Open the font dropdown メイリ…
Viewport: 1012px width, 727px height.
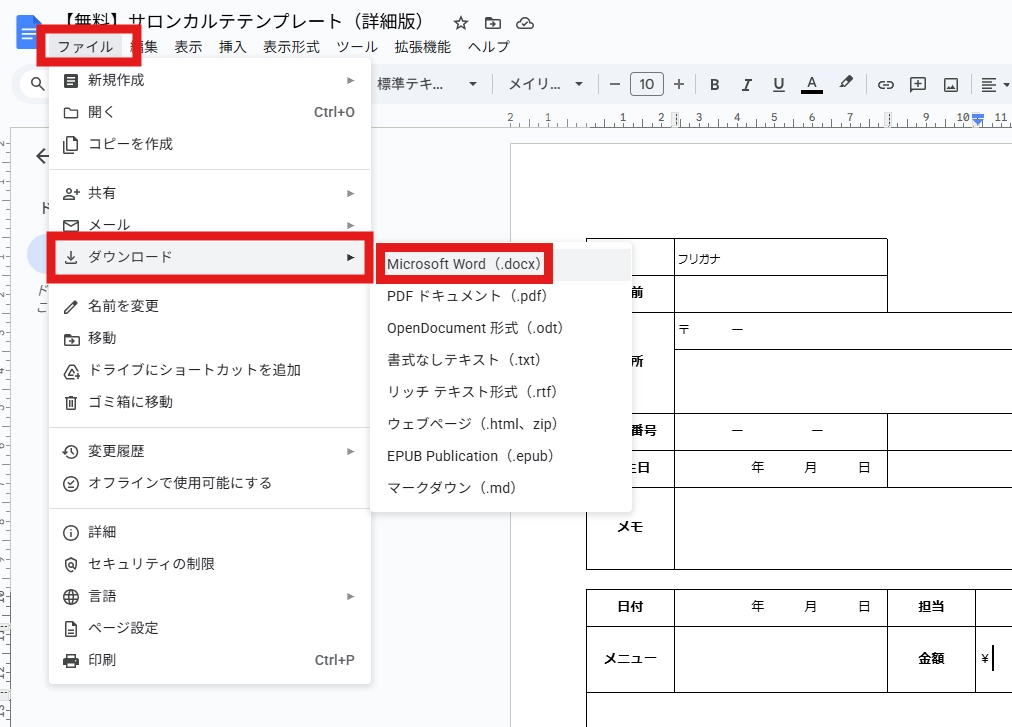point(546,85)
